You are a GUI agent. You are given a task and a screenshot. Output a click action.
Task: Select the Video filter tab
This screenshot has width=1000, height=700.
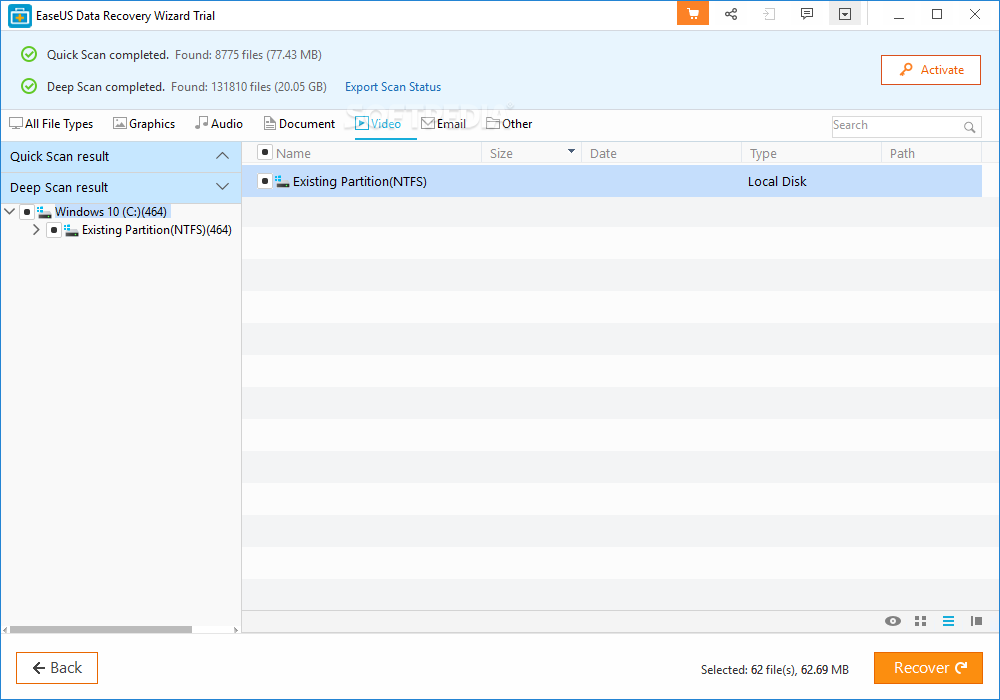pyautogui.click(x=378, y=124)
